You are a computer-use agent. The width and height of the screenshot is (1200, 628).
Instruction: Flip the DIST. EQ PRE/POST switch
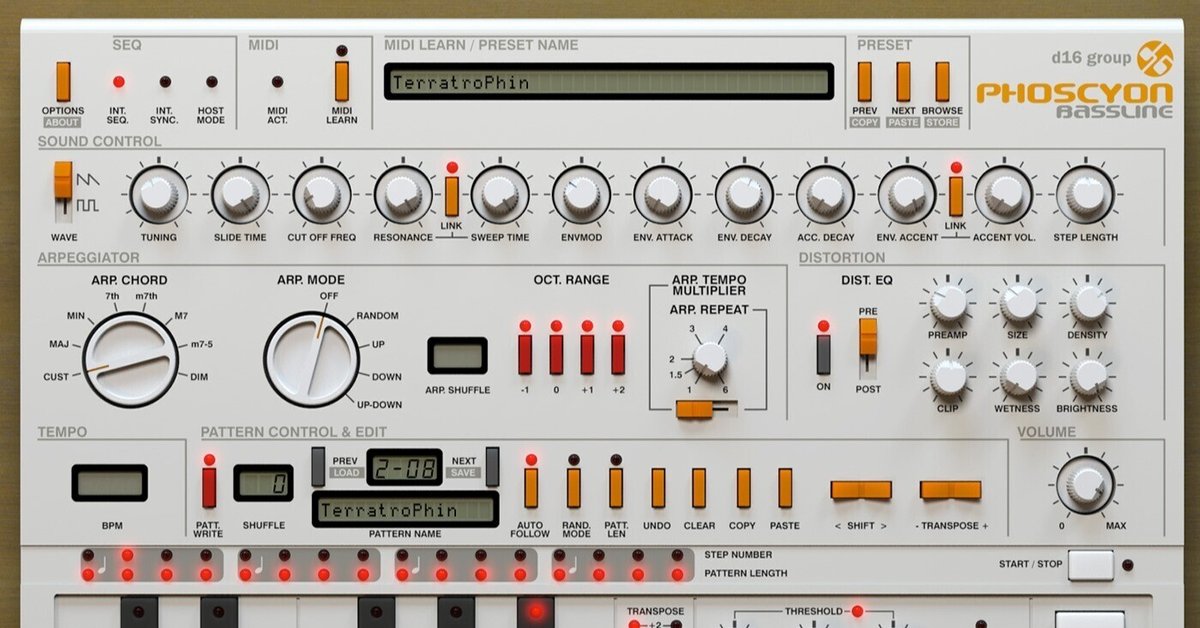pyautogui.click(x=868, y=348)
